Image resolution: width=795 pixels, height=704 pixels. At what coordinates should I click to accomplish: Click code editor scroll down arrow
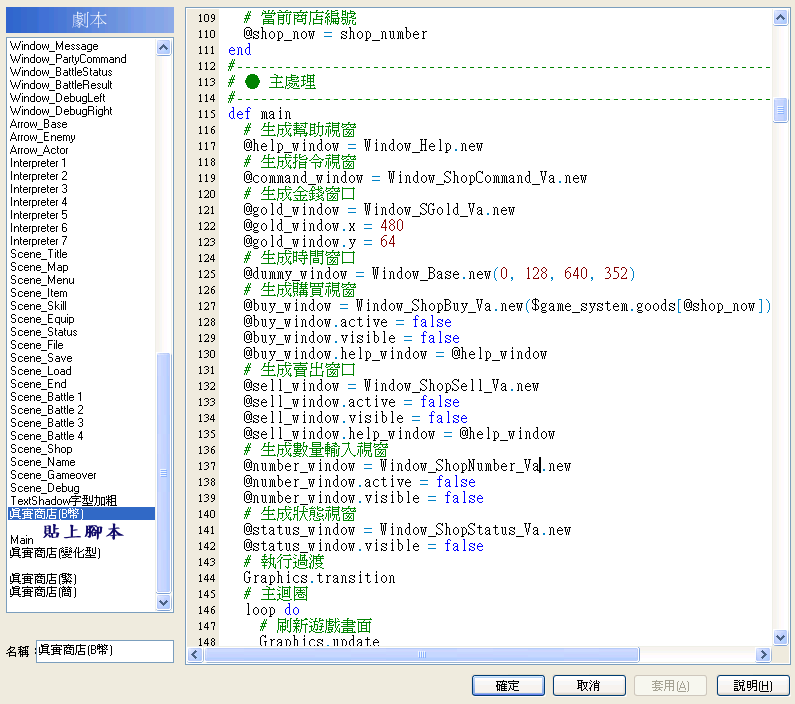click(780, 638)
